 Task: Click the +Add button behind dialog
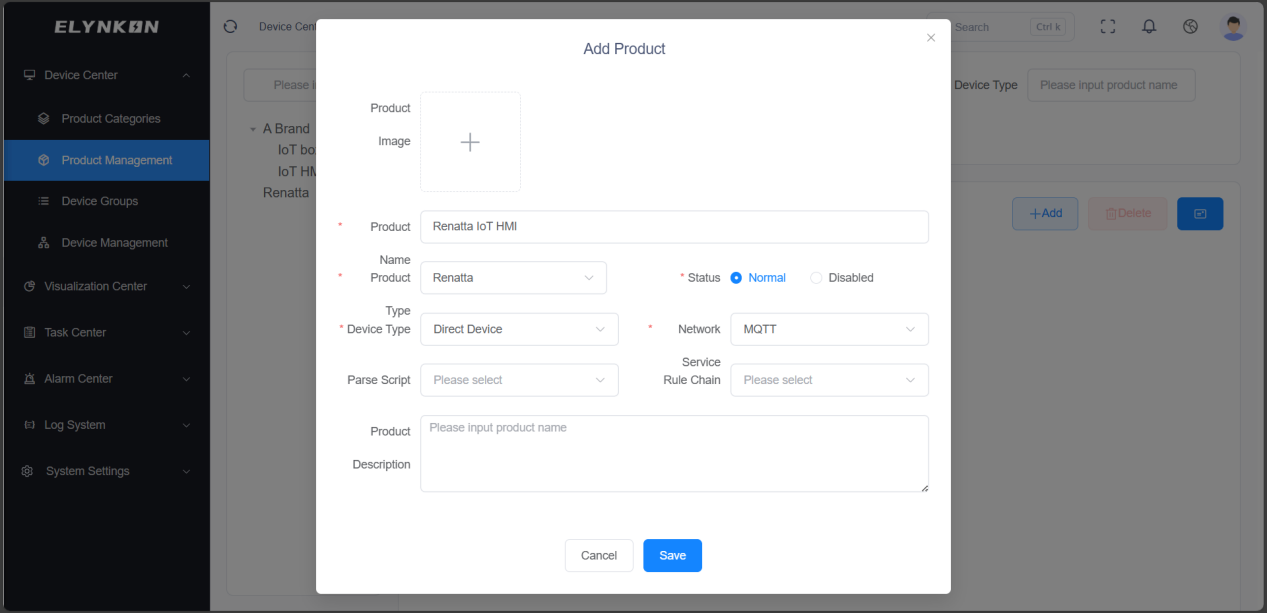click(1045, 213)
